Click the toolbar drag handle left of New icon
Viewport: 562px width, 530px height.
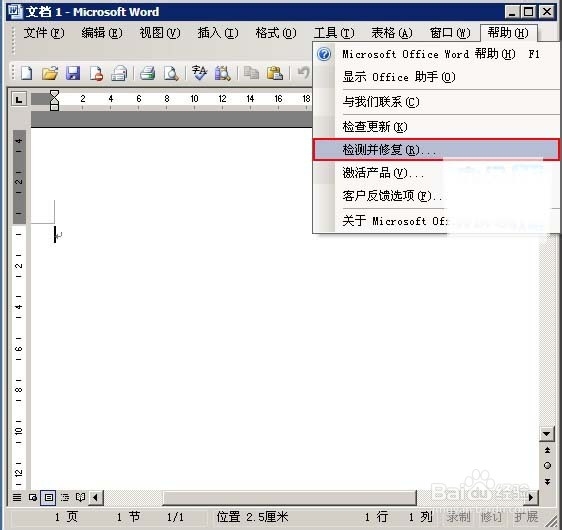(x=13, y=73)
